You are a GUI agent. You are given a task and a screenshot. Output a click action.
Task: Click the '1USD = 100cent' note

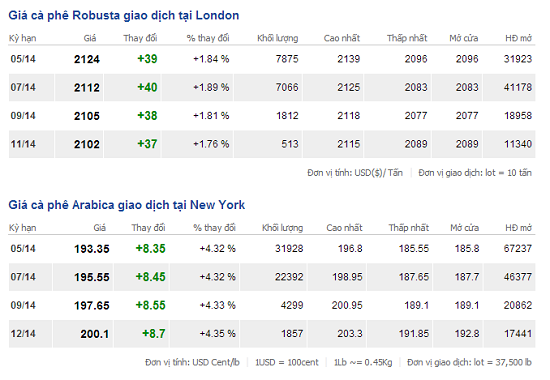pos(287,362)
